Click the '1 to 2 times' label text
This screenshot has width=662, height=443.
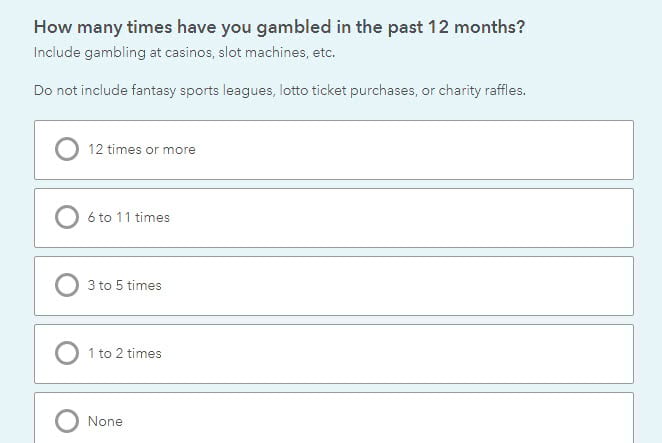click(x=124, y=354)
